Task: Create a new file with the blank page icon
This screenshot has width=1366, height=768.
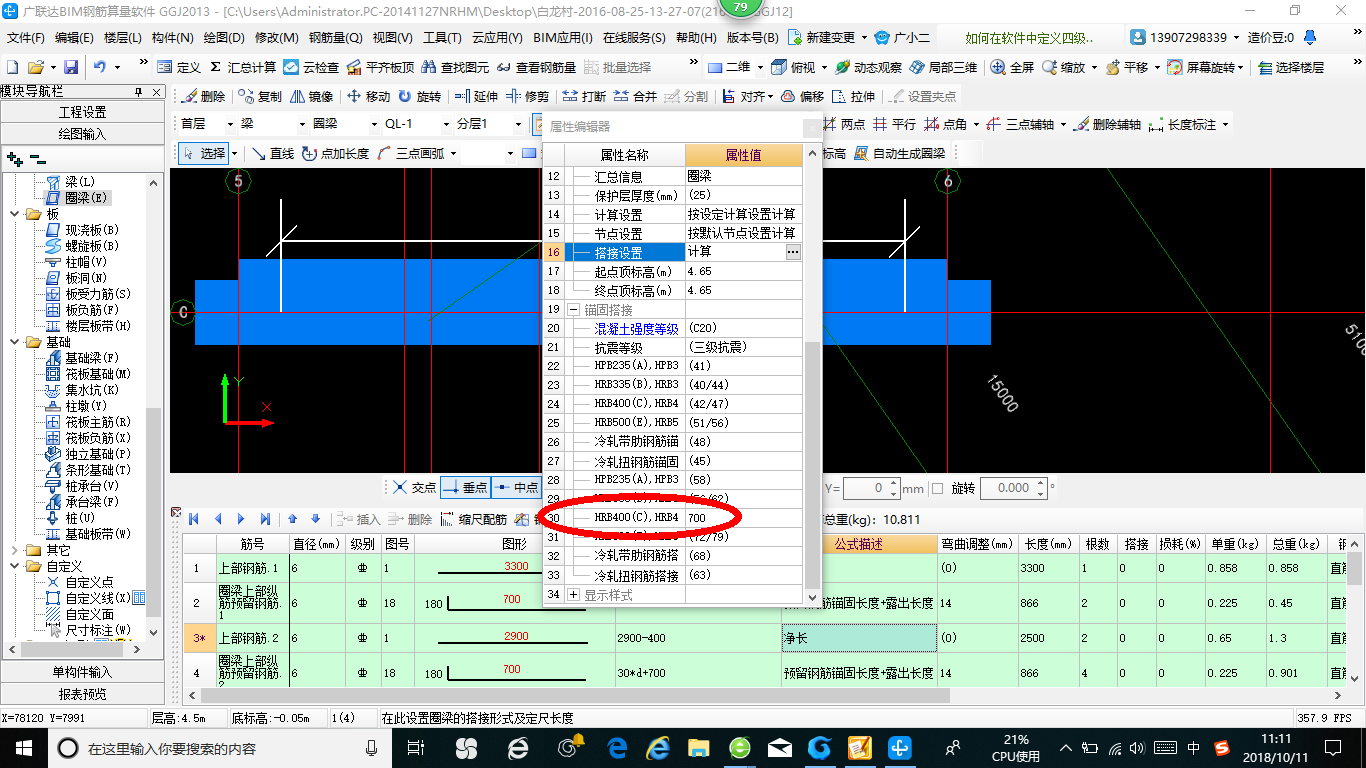Action: click(x=12, y=67)
